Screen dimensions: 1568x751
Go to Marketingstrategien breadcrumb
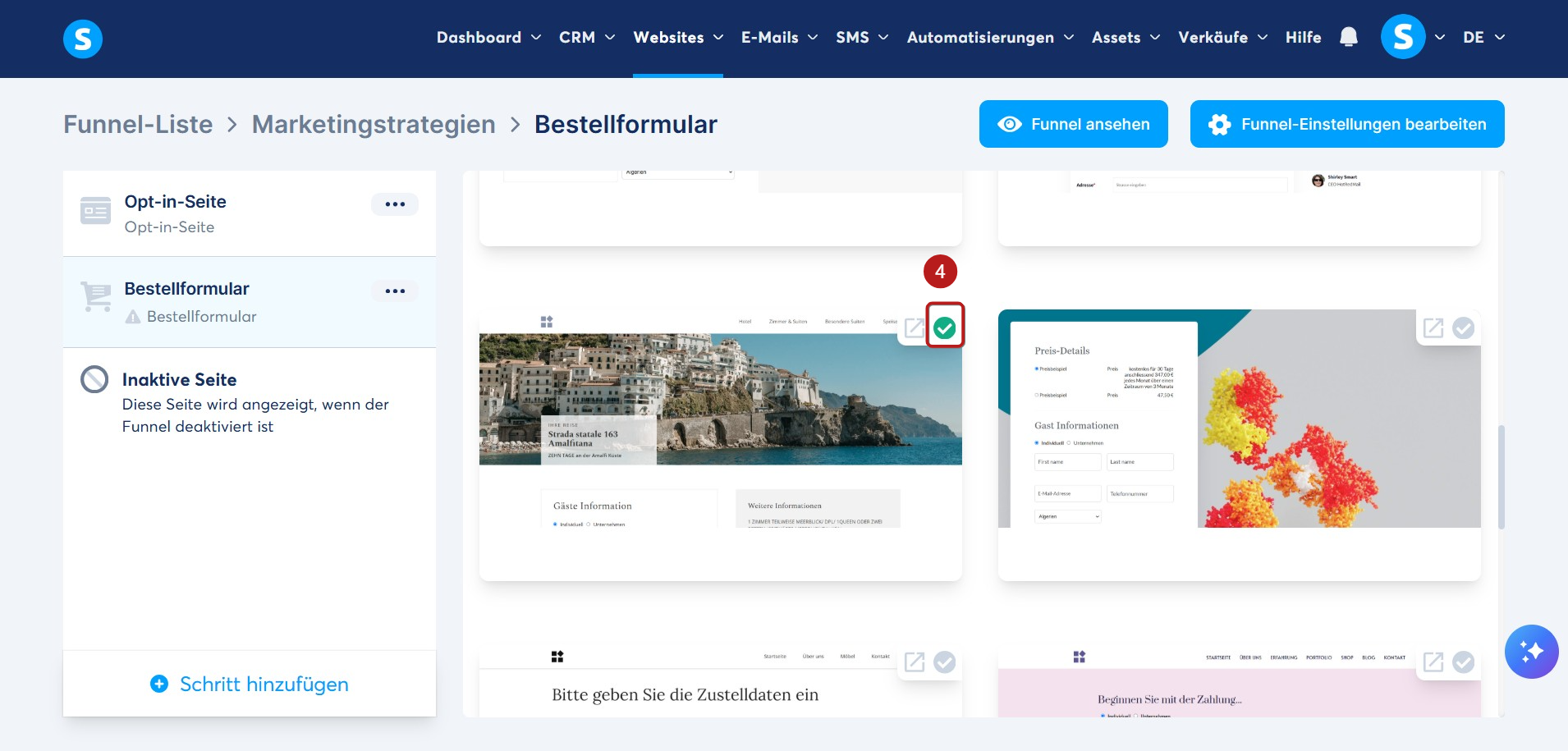[x=374, y=124]
